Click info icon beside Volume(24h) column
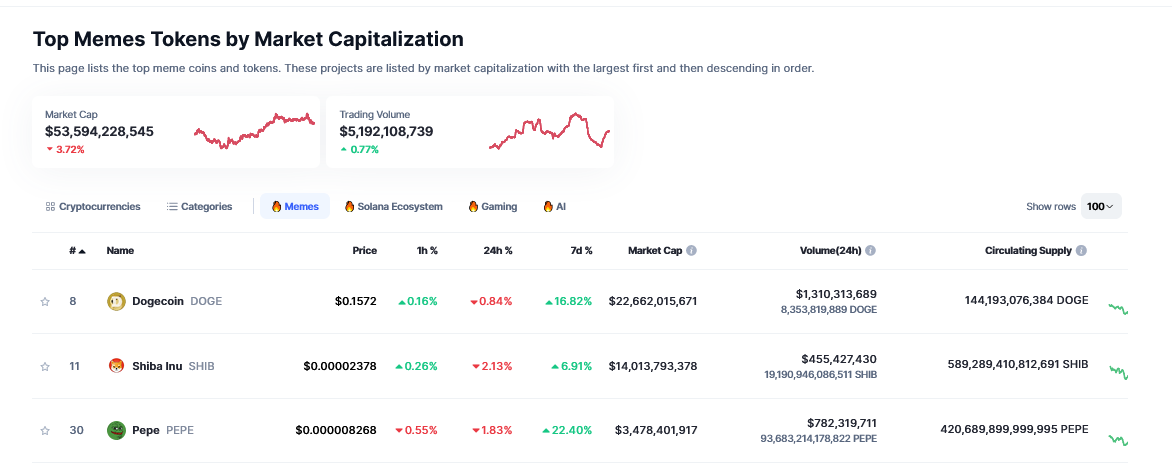The image size is (1172, 469). click(x=870, y=251)
